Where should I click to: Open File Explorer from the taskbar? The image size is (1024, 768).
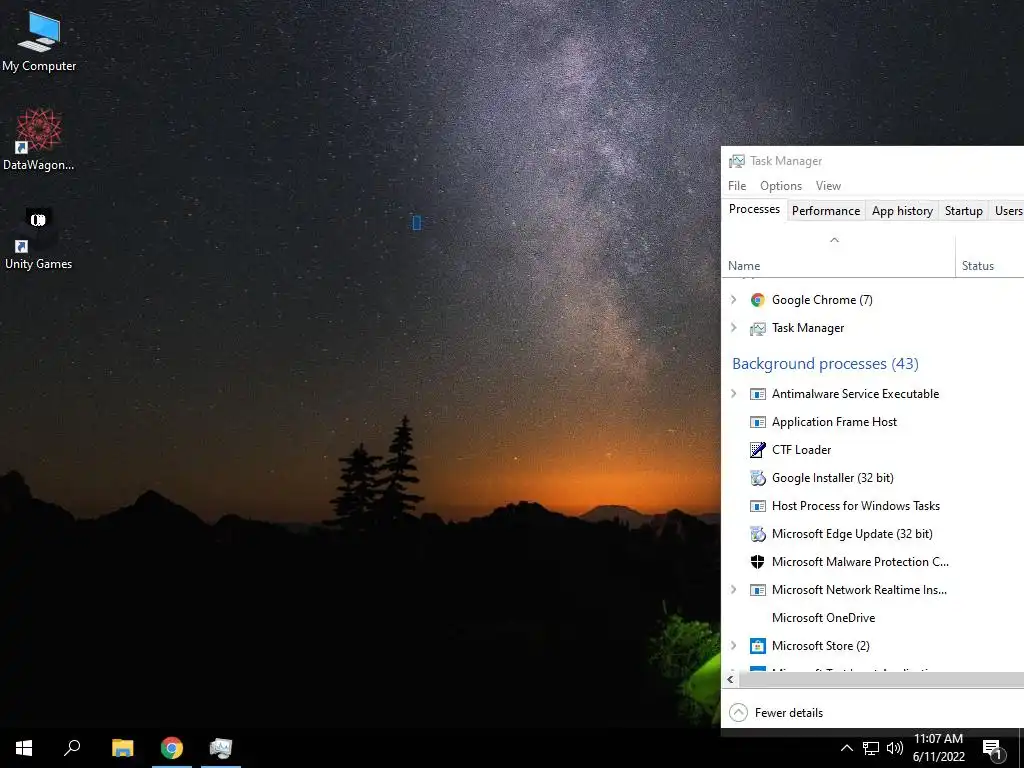point(122,748)
